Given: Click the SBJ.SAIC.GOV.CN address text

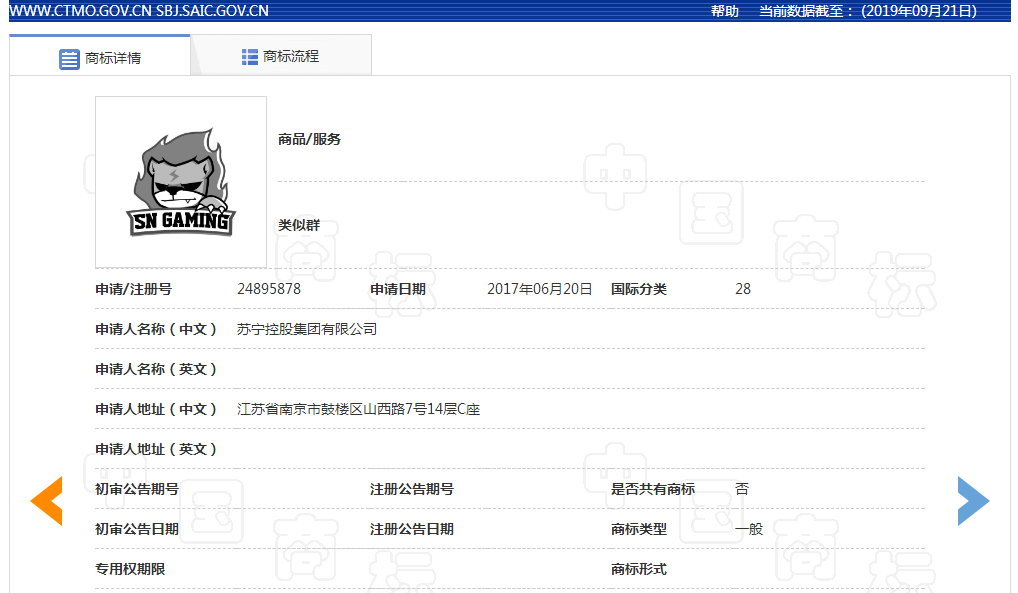Looking at the screenshot, I should 212,11.
